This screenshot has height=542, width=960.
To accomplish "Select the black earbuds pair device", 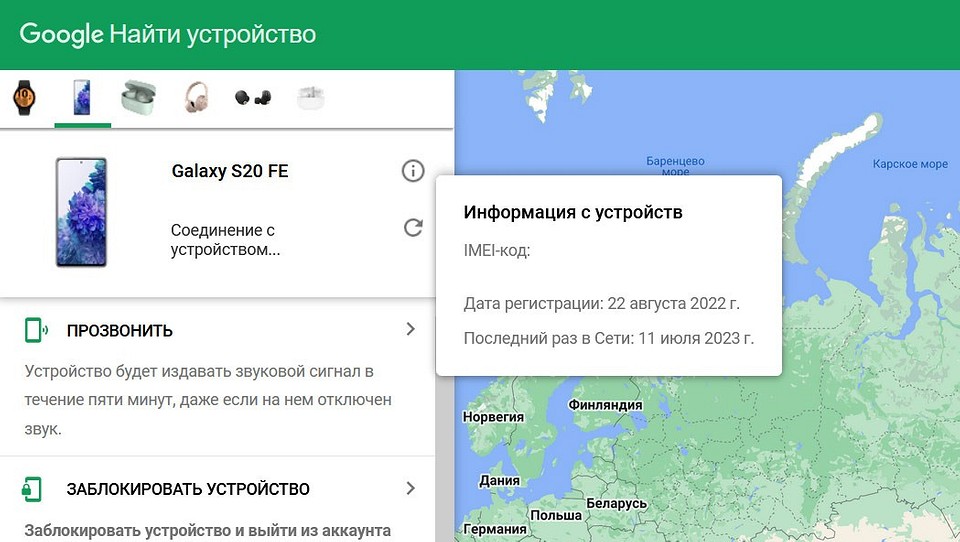I will pos(253,98).
